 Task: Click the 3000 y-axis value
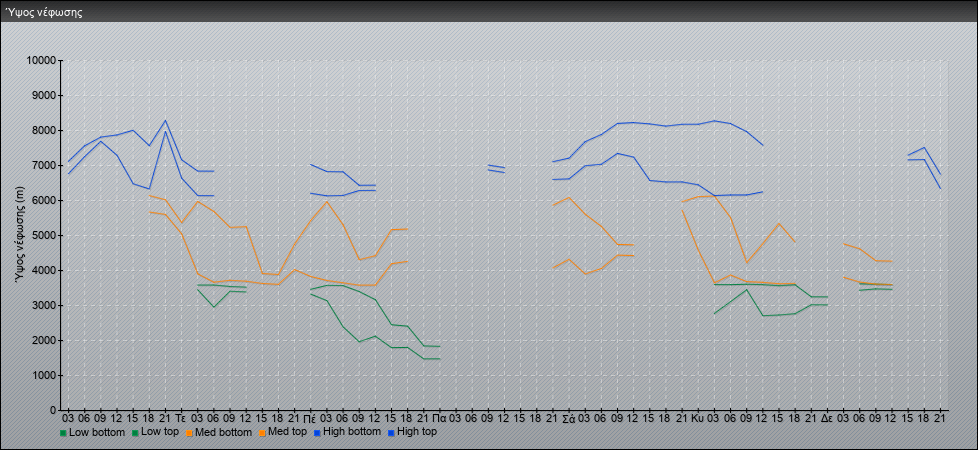click(44, 305)
